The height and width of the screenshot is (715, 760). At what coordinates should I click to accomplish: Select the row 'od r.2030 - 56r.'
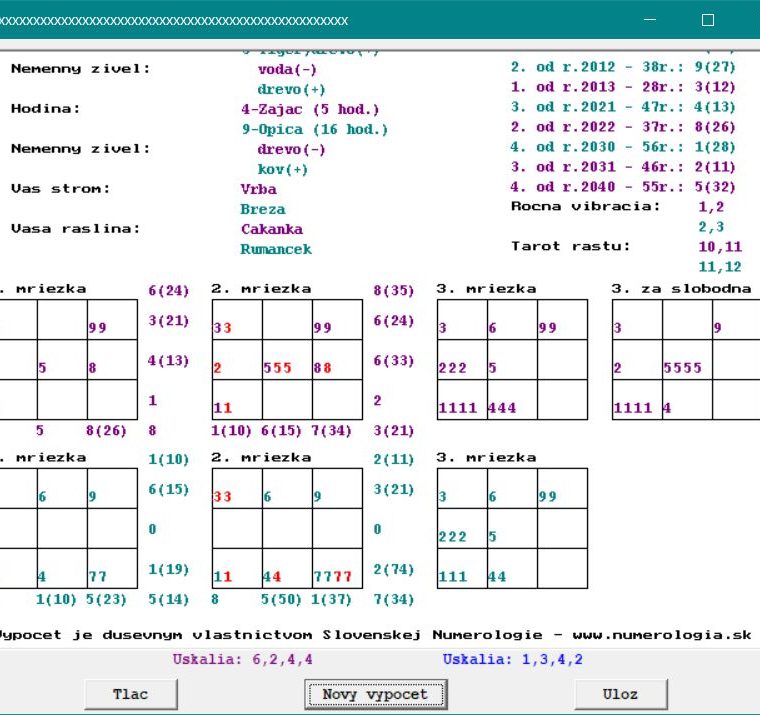point(623,147)
